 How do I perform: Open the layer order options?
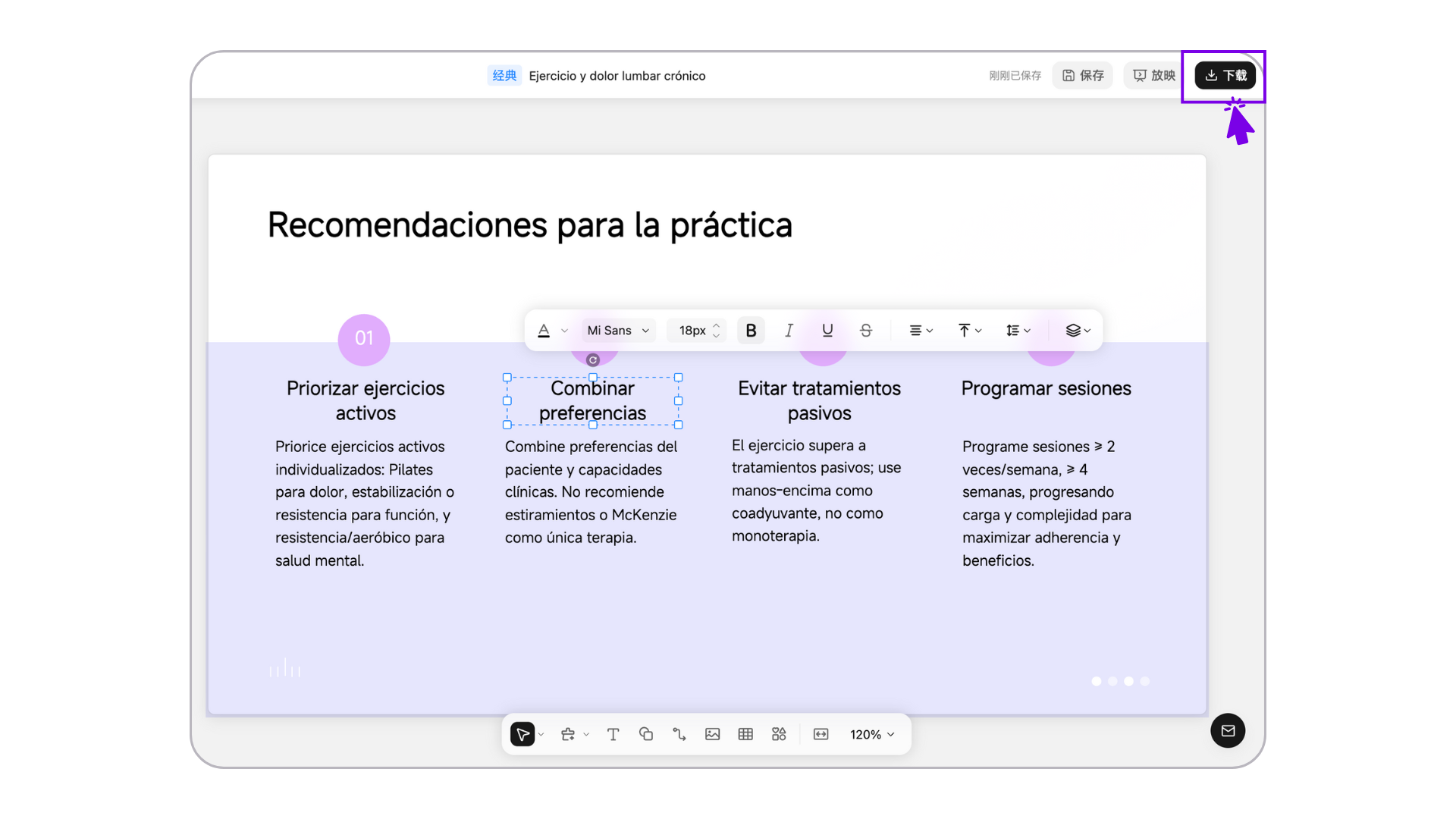pyautogui.click(x=1078, y=331)
